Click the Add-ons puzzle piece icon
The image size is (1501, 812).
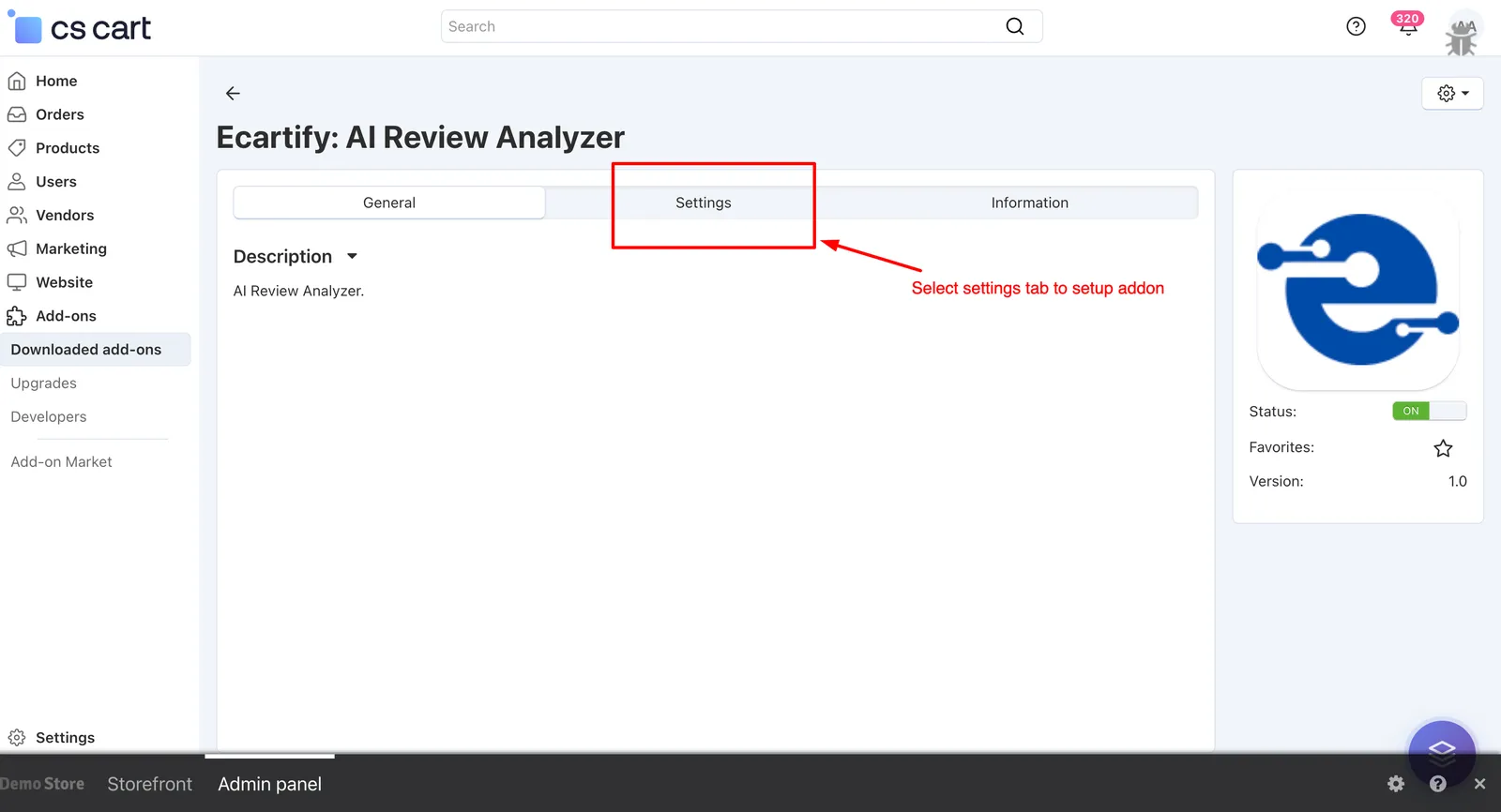tap(17, 316)
